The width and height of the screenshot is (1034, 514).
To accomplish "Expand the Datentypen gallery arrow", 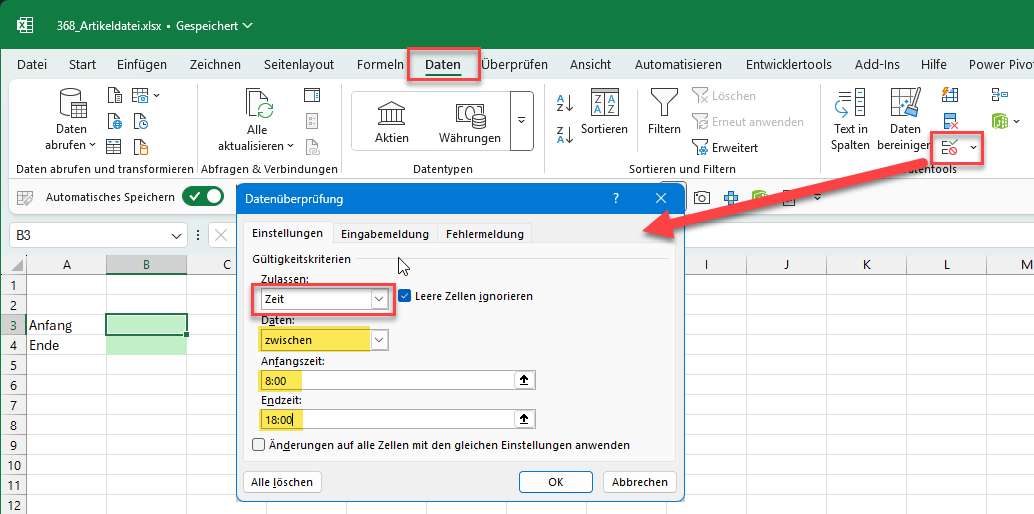I will click(x=521, y=120).
